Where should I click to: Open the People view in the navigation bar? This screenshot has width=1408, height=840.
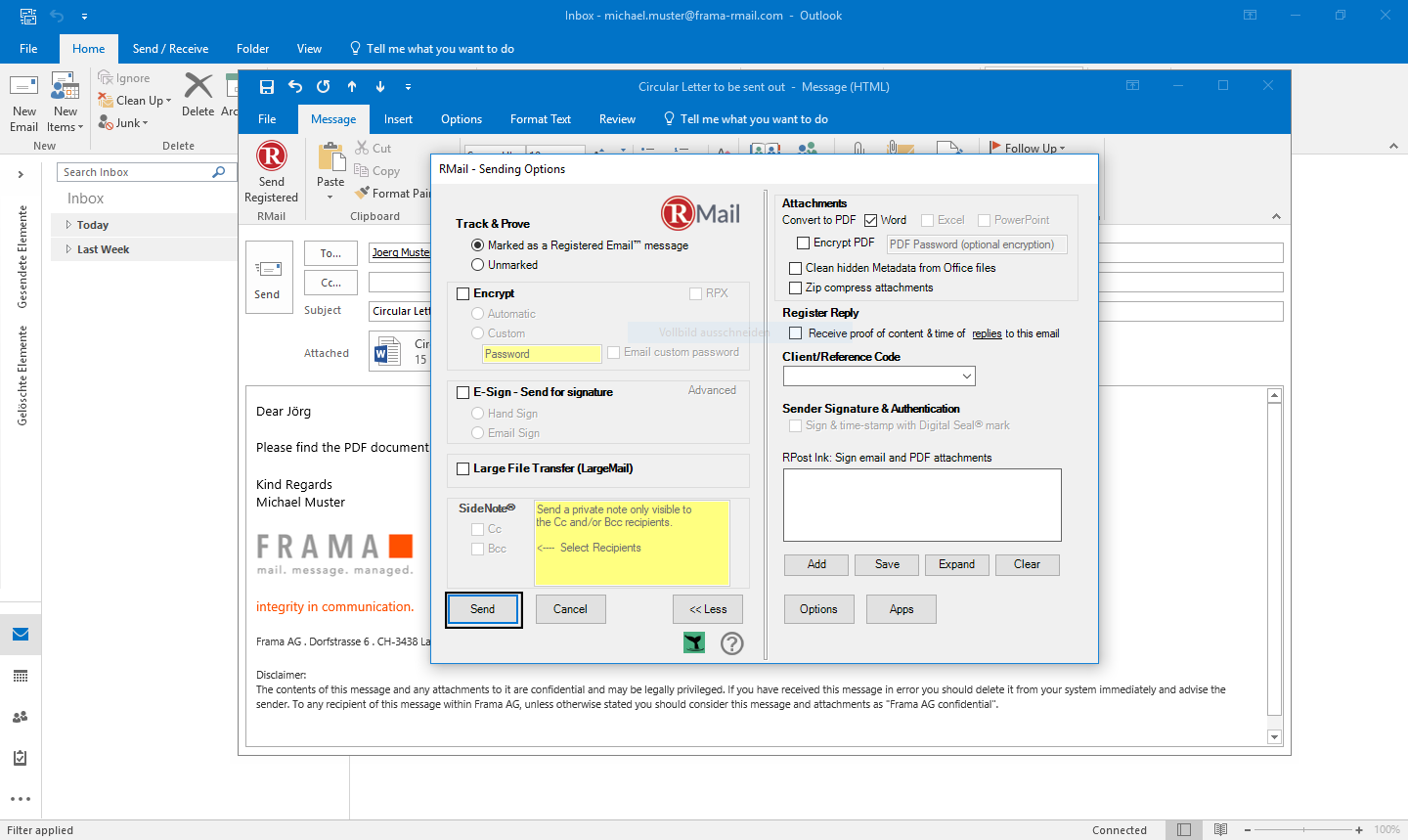(x=21, y=717)
